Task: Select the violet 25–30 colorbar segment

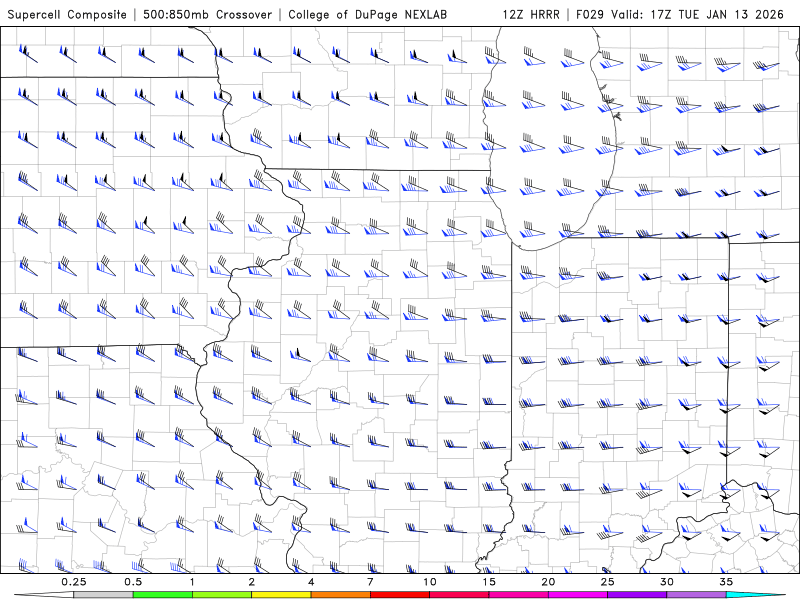Action: point(637,595)
